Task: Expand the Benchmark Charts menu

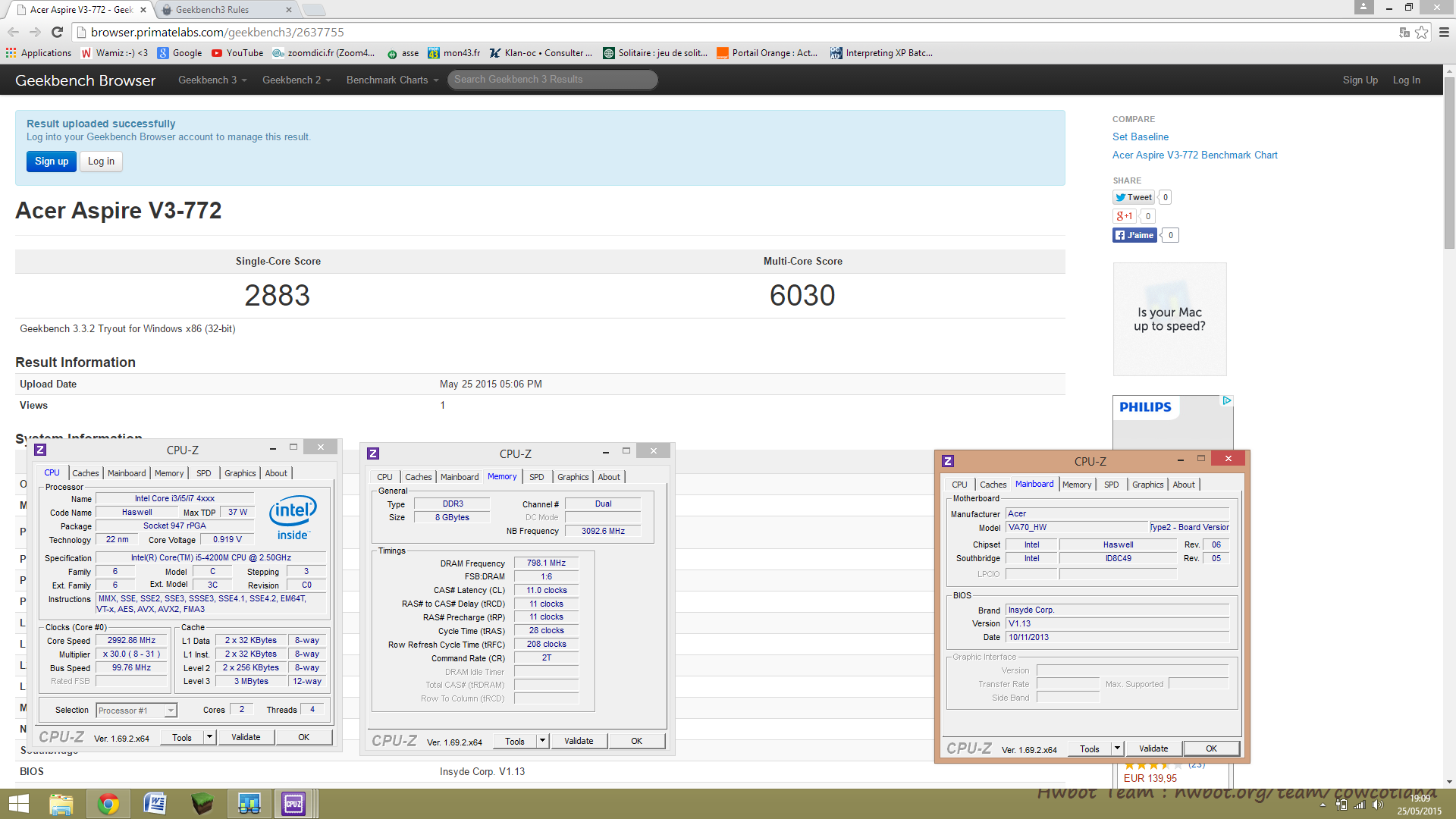Action: 392,80
